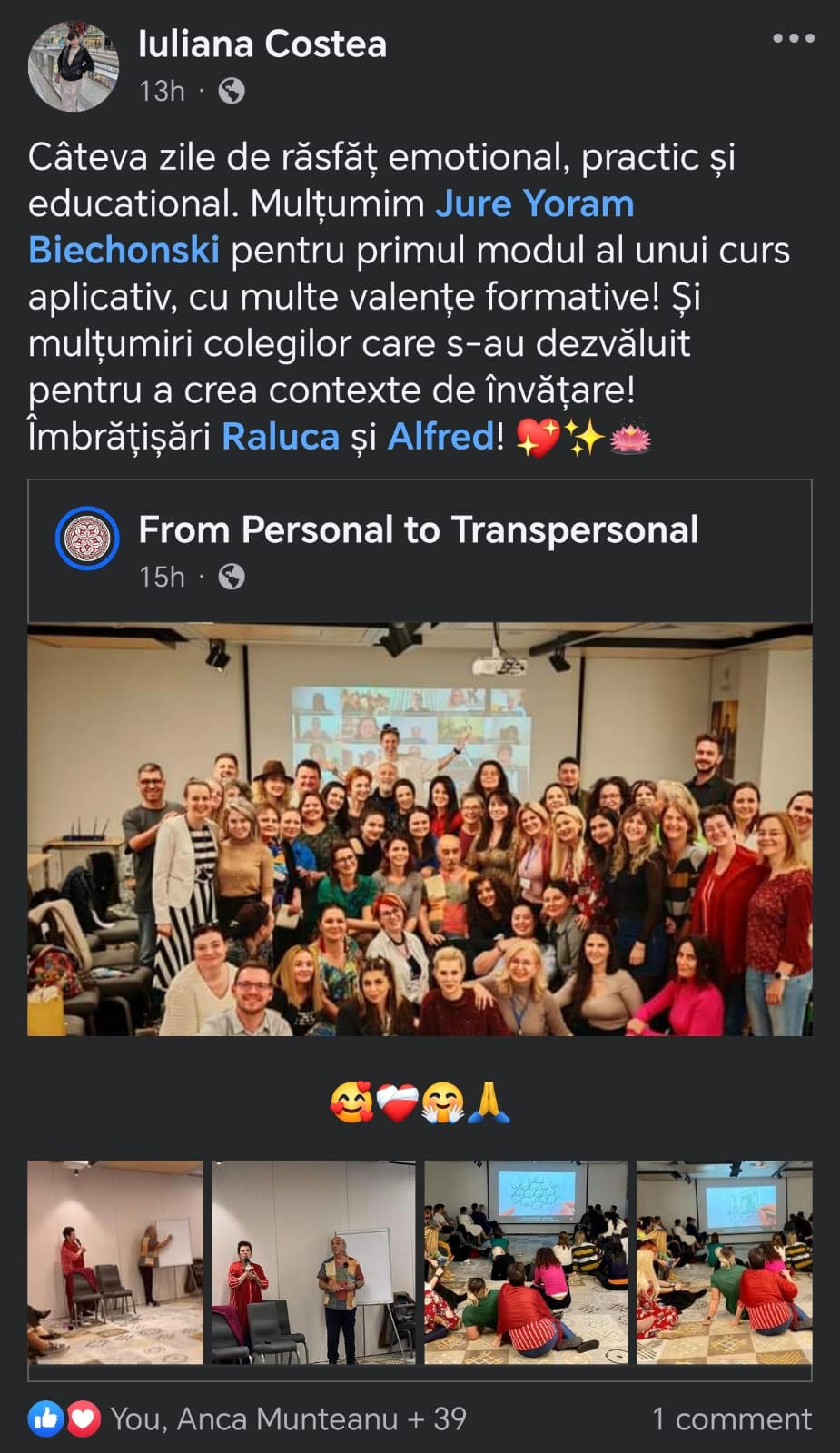Open the tagged profile Raluca
Screen dimensions: 840x1453
(x=281, y=437)
